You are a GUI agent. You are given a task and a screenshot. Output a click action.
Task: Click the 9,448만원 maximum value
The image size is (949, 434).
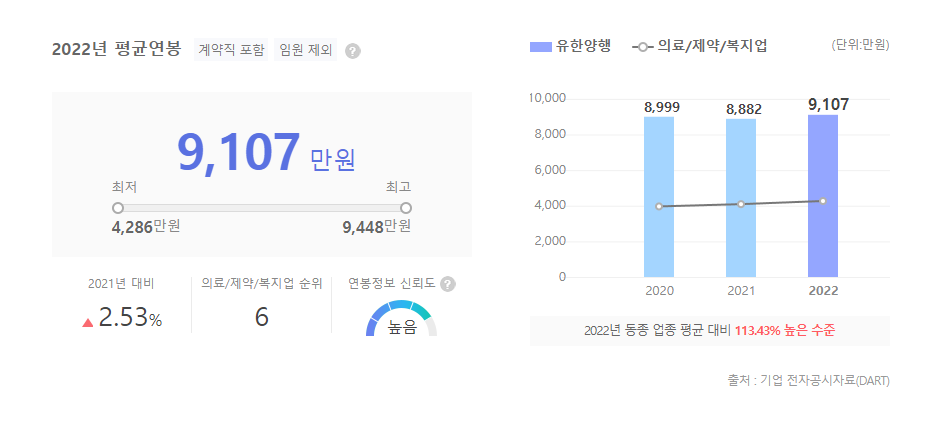(377, 227)
